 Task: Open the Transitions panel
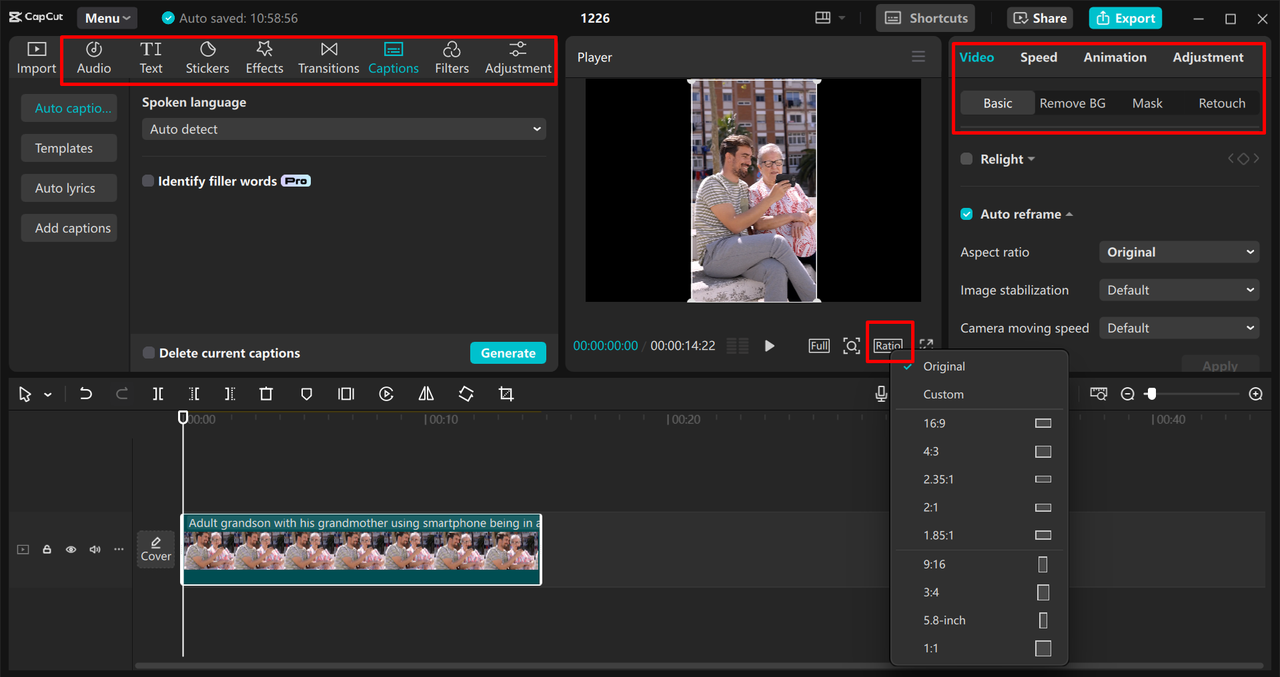pos(328,58)
